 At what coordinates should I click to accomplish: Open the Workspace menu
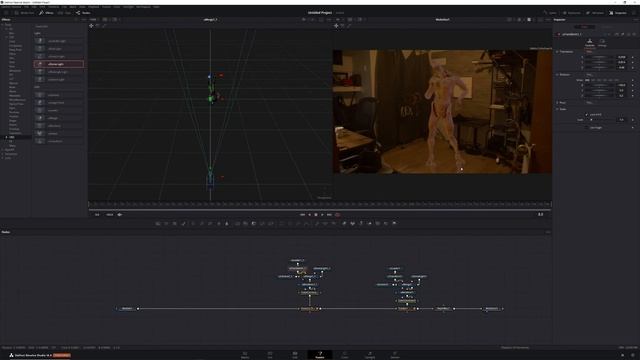(x=143, y=7)
